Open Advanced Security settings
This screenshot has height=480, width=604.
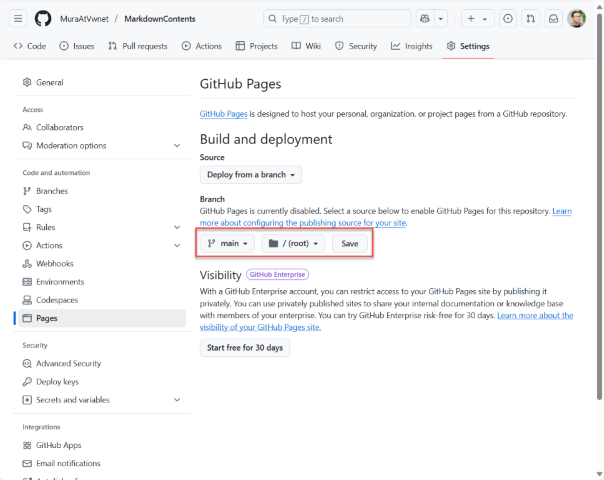pos(100,364)
